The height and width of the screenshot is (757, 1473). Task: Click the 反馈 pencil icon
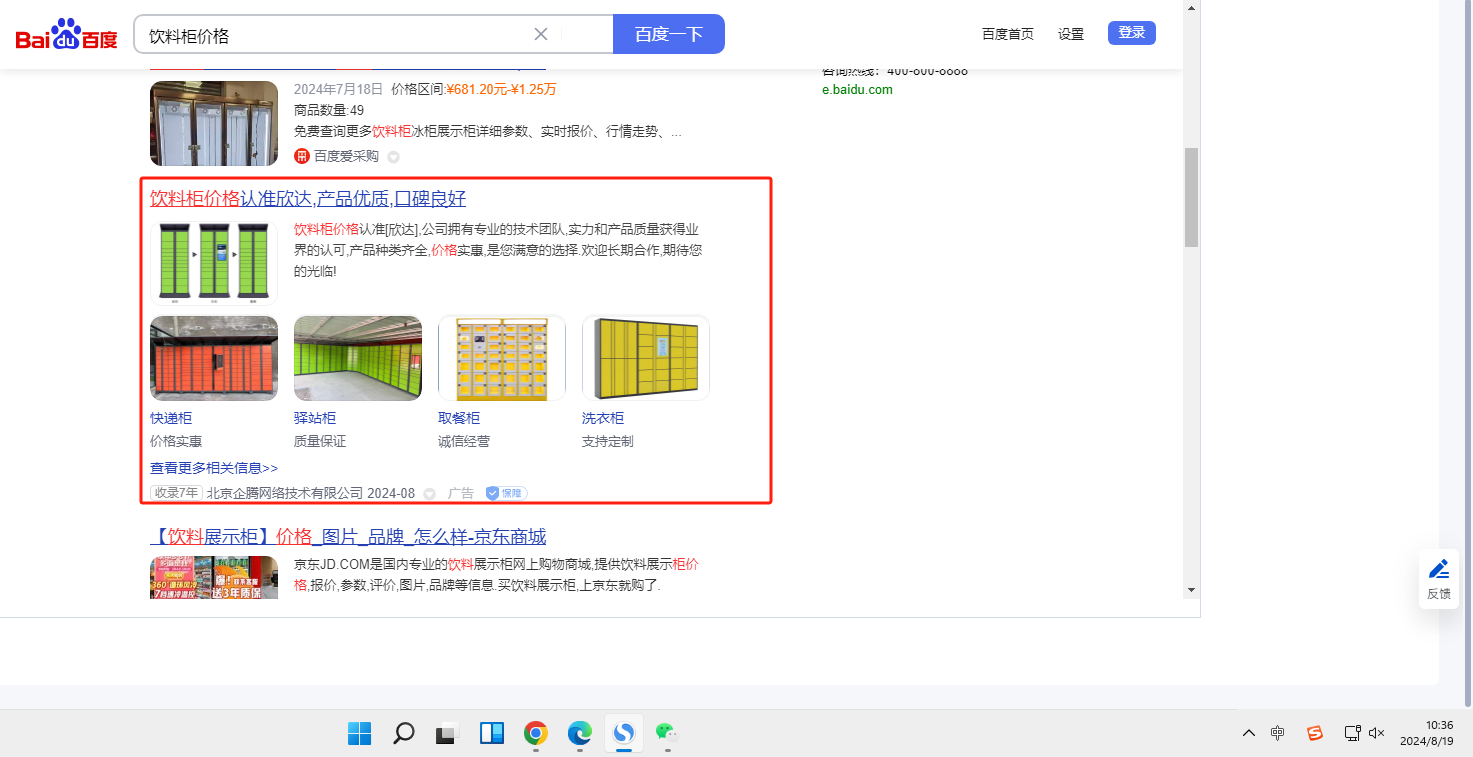point(1439,570)
